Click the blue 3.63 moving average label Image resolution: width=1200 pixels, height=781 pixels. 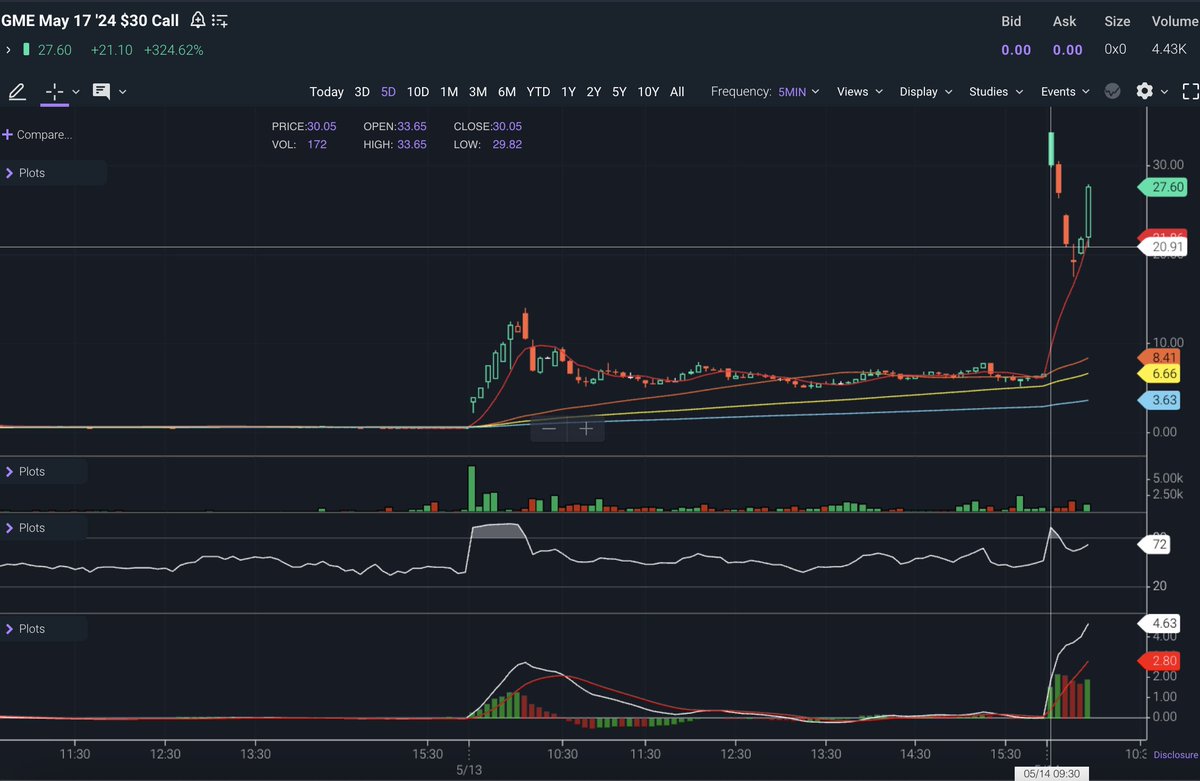(1162, 400)
